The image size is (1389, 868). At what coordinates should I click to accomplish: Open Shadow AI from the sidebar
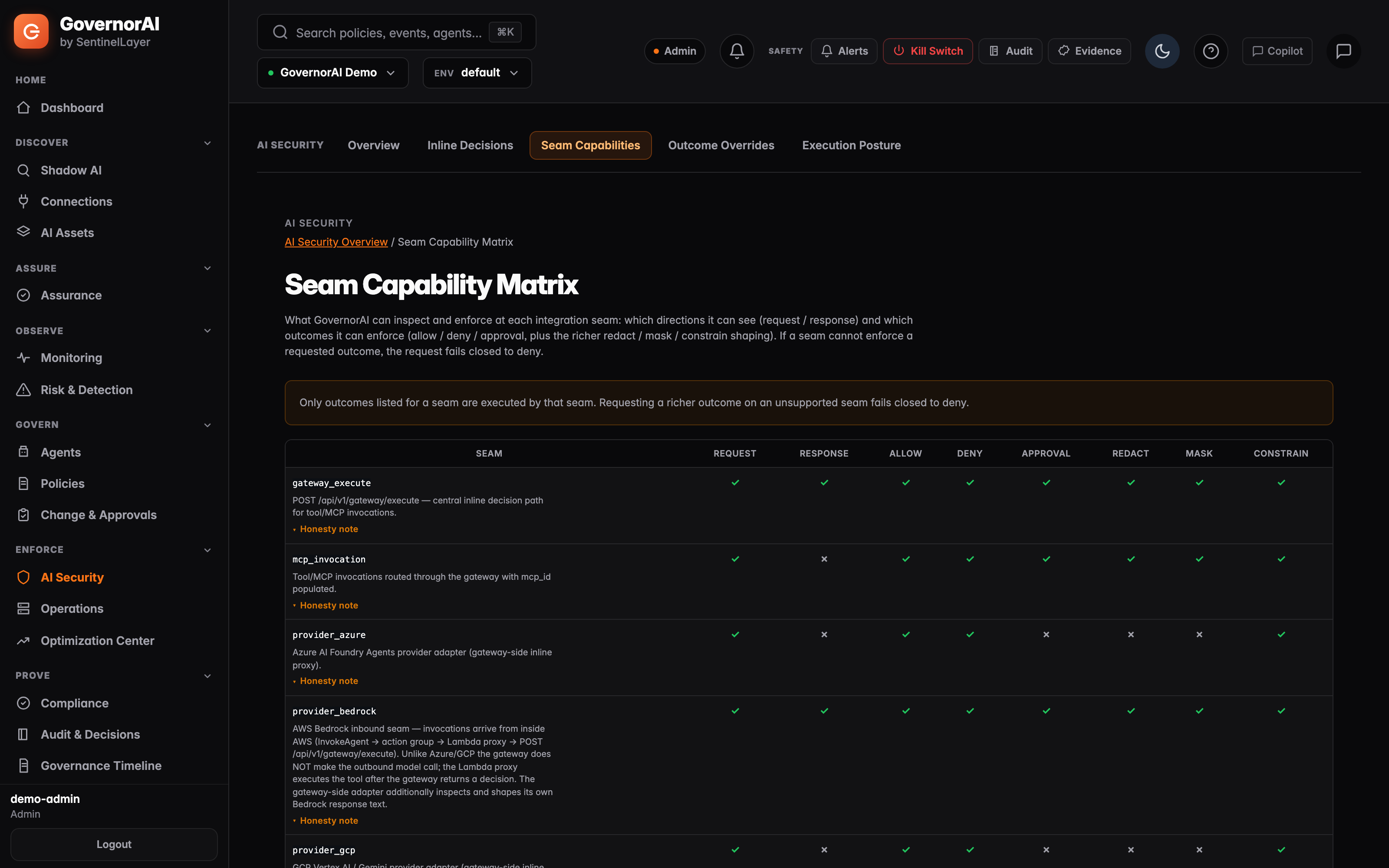coord(71,170)
